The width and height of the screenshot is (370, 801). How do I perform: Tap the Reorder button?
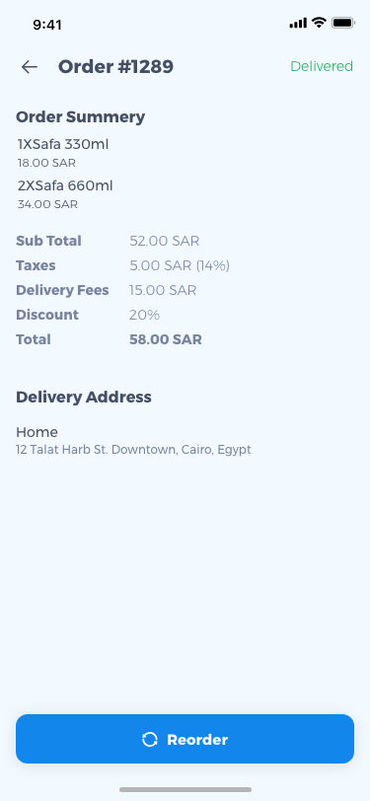(185, 739)
